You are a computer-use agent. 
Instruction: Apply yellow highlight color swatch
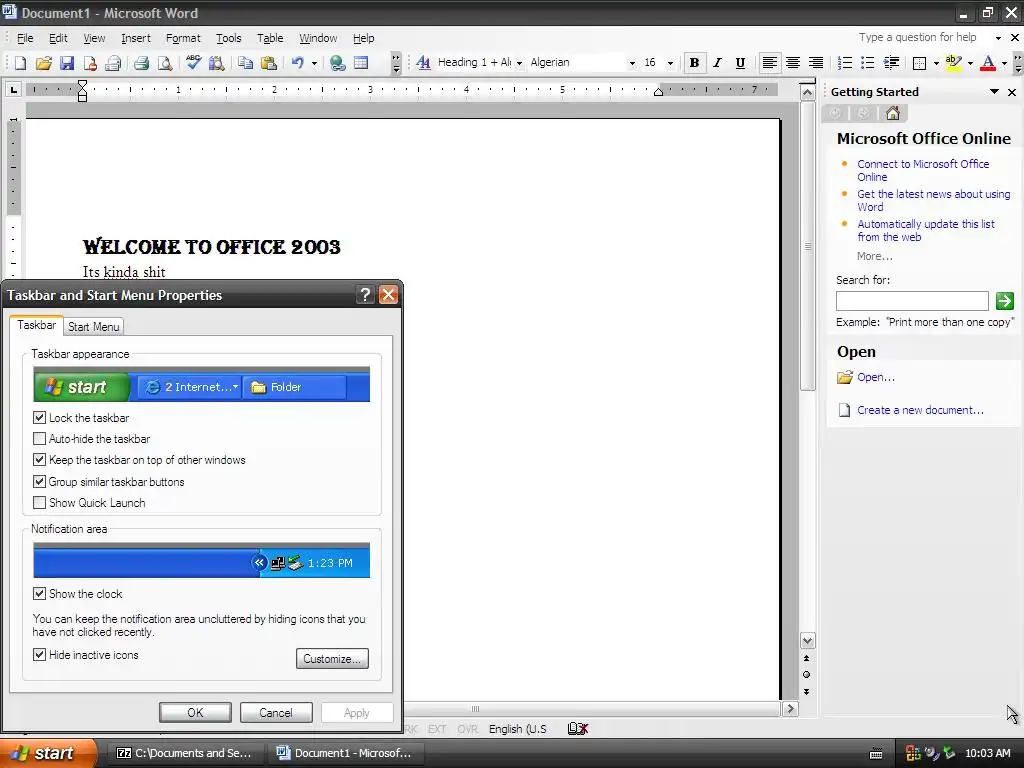coord(953,63)
